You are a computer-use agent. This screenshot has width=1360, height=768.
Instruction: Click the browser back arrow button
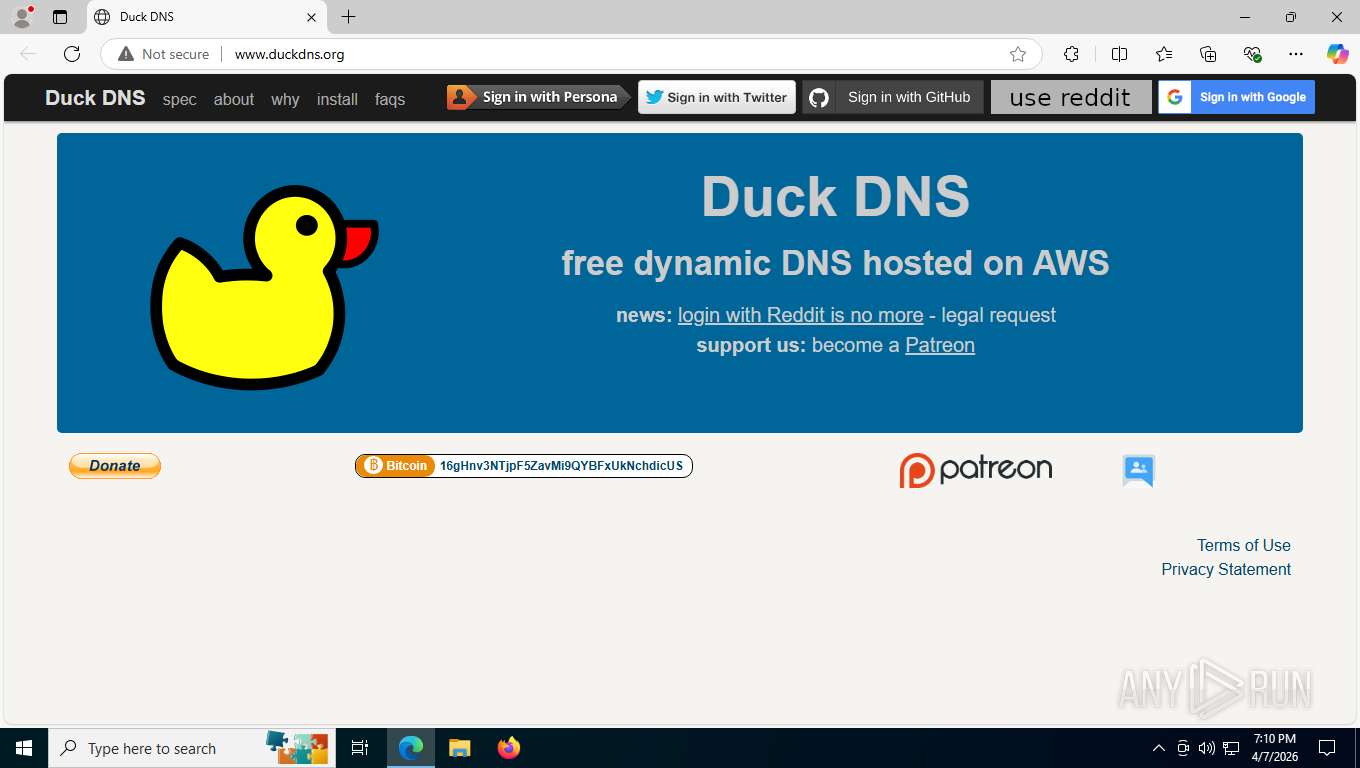click(x=28, y=54)
